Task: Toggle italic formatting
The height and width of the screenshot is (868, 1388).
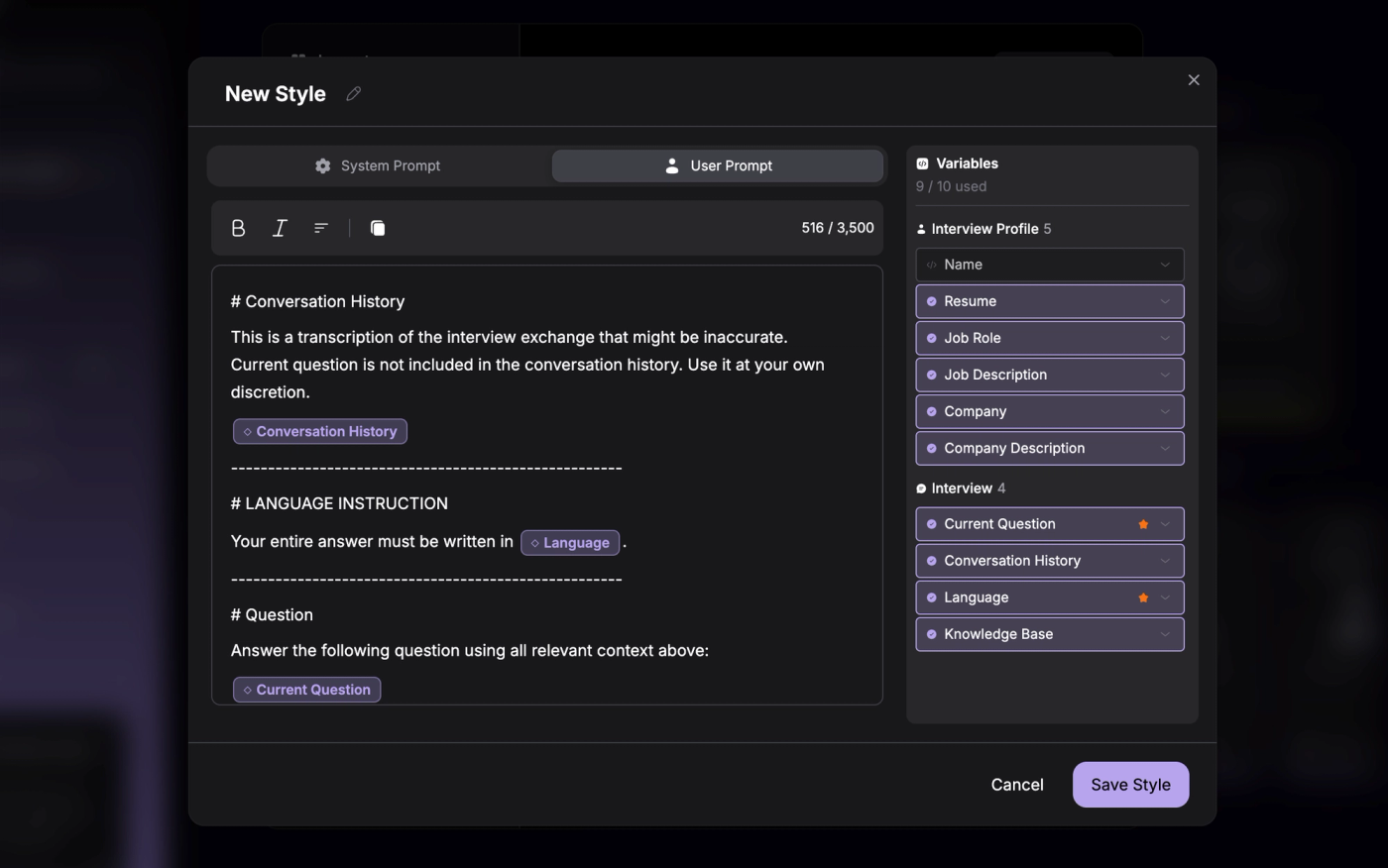Action: pyautogui.click(x=280, y=228)
